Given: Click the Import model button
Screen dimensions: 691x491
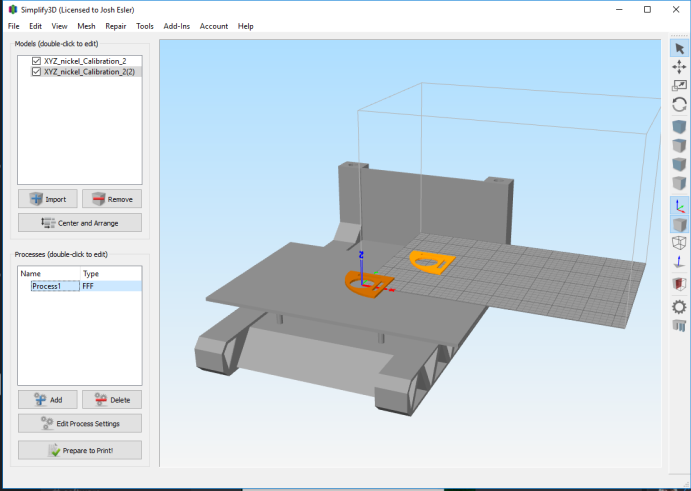Looking at the screenshot, I should tap(48, 199).
